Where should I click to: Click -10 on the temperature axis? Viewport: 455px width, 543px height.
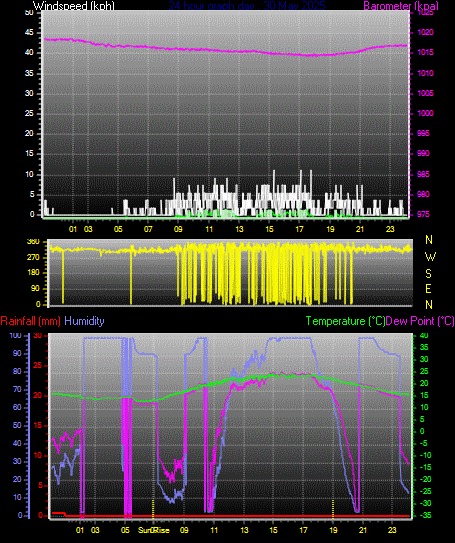426,455
